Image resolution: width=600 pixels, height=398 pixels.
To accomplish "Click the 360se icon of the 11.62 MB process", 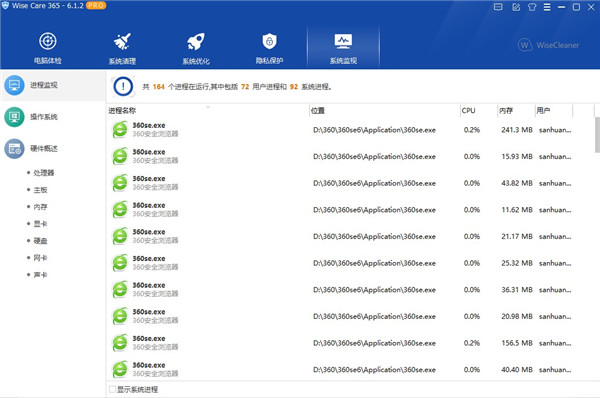I will (120, 210).
